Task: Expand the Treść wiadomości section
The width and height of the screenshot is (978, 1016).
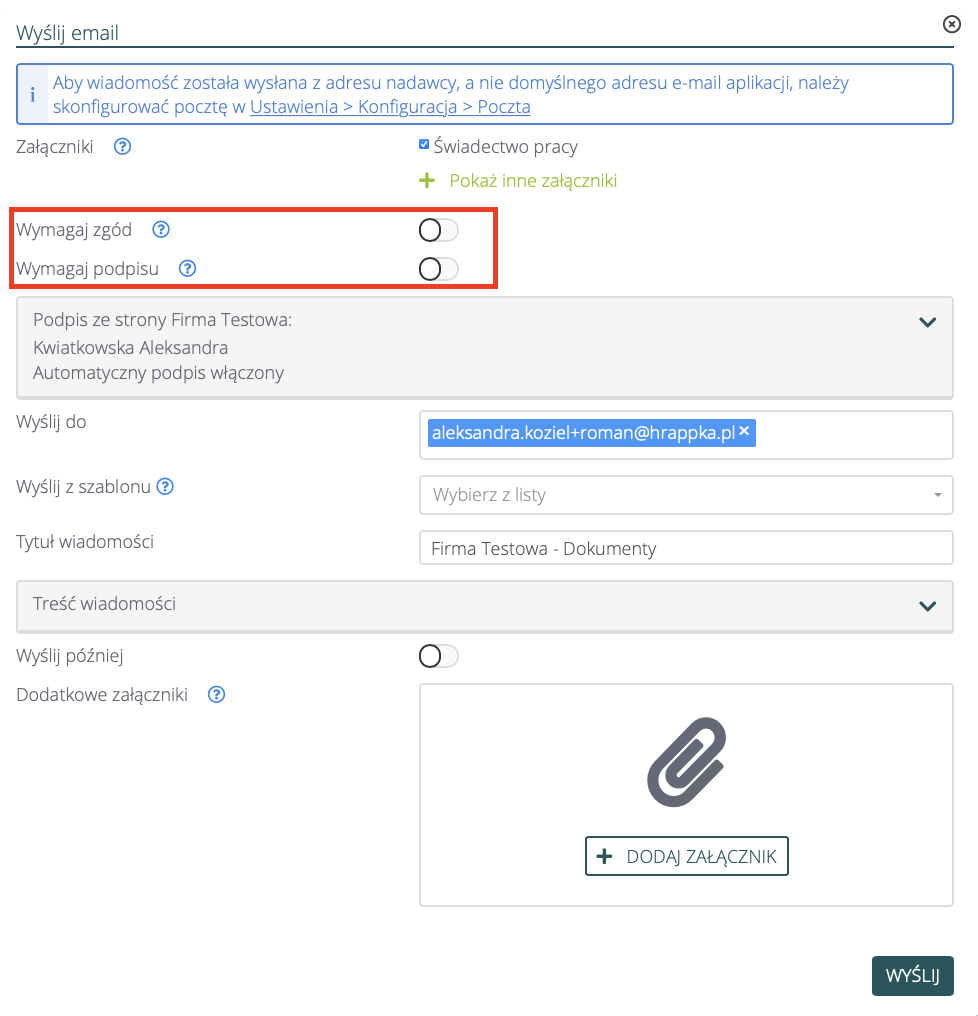Action: click(x=927, y=605)
